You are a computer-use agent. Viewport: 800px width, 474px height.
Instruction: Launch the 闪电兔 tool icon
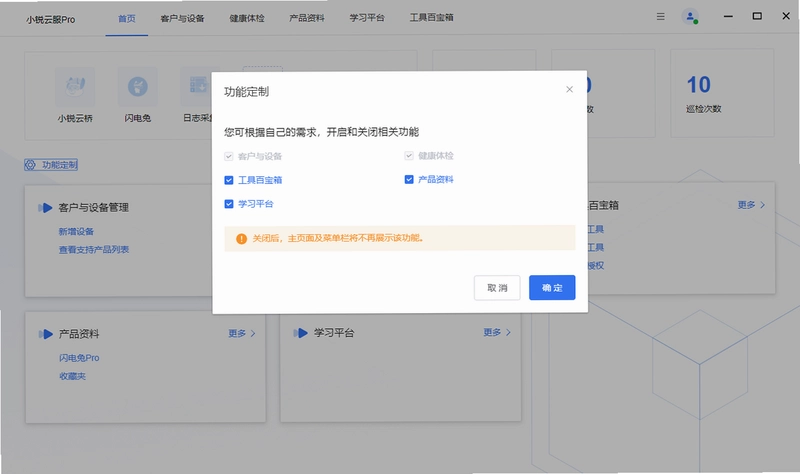click(x=138, y=86)
